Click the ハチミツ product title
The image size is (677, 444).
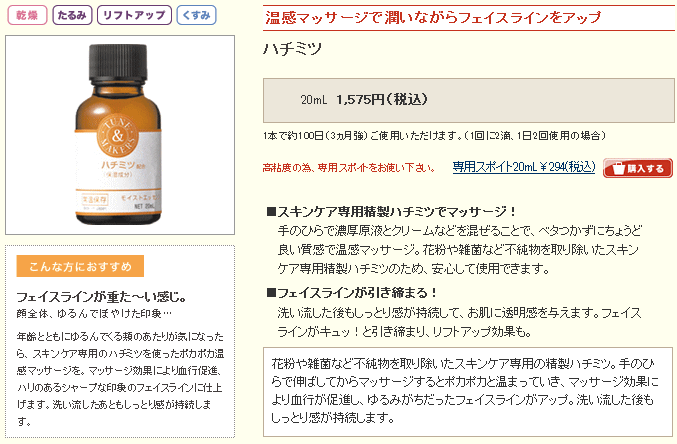click(x=292, y=49)
